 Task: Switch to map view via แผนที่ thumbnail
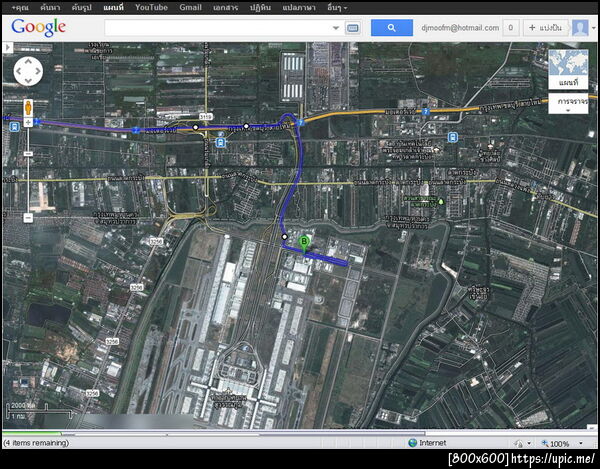tap(568, 69)
